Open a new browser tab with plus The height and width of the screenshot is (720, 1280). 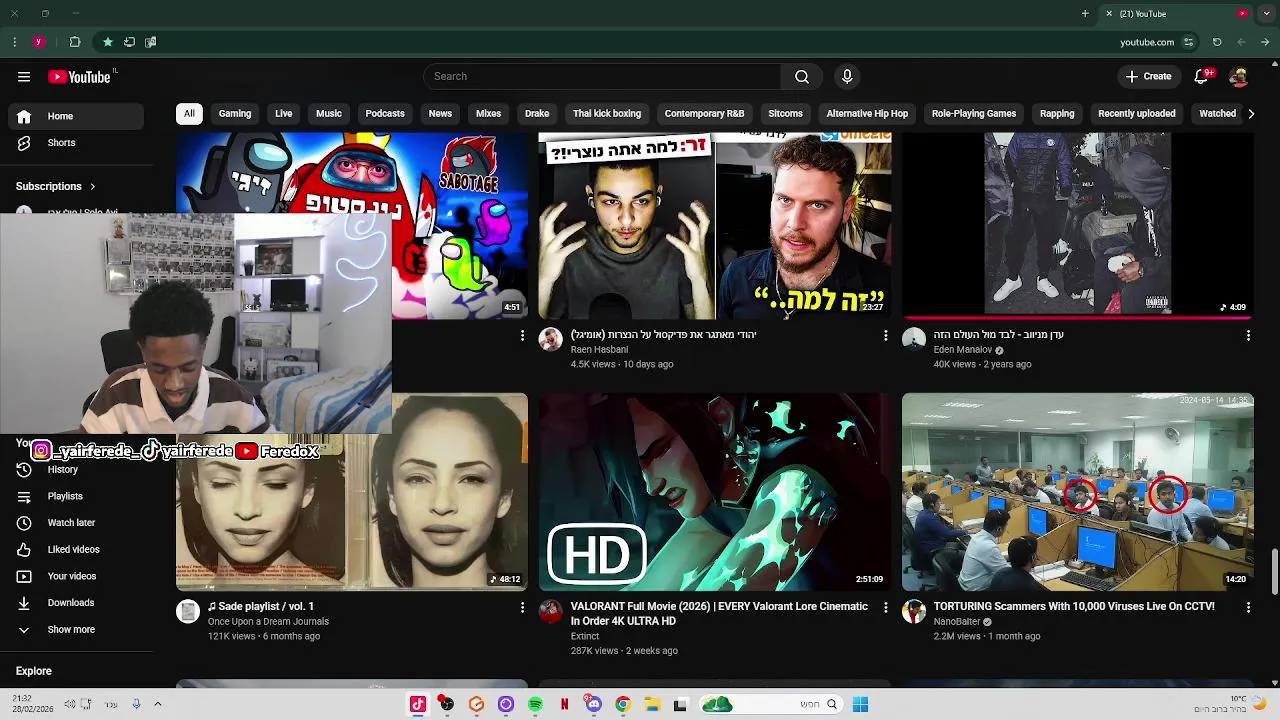tap(1085, 14)
